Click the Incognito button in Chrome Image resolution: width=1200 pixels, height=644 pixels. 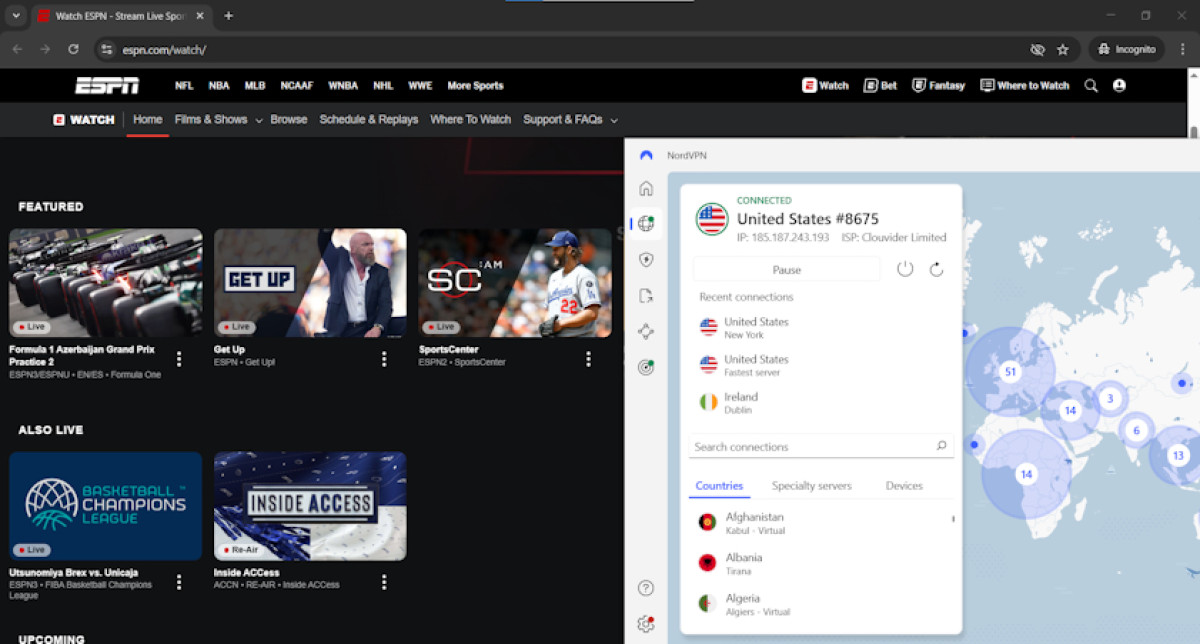[x=1127, y=49]
